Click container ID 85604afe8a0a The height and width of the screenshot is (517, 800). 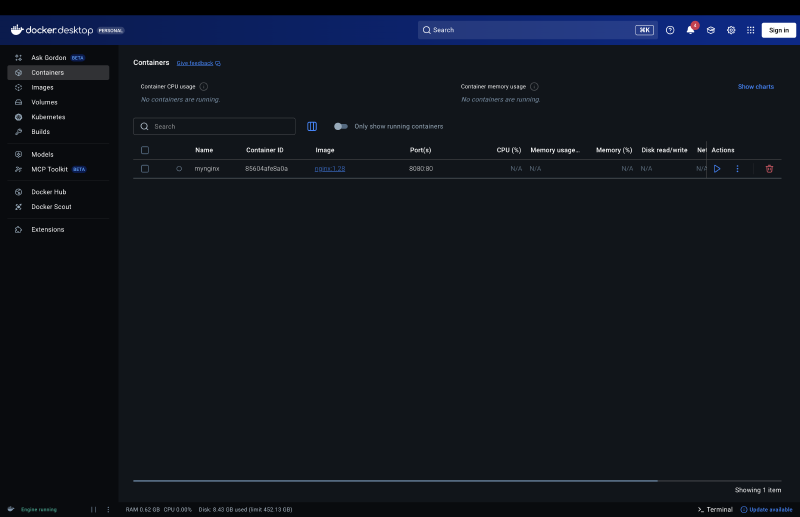pos(266,168)
